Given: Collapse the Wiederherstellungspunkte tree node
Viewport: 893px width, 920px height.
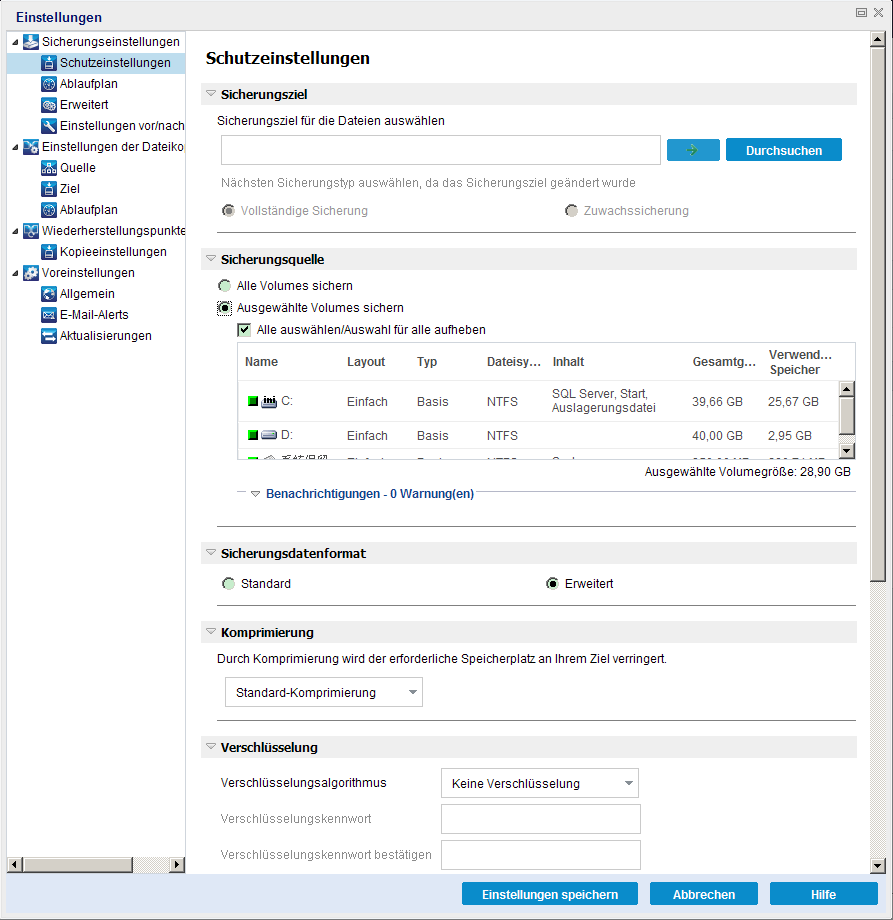Looking at the screenshot, I should coord(15,231).
